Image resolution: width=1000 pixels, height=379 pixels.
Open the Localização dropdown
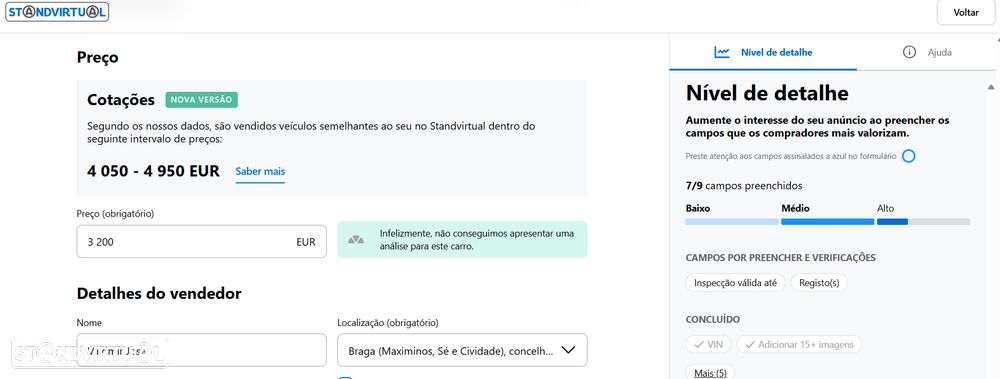462,350
